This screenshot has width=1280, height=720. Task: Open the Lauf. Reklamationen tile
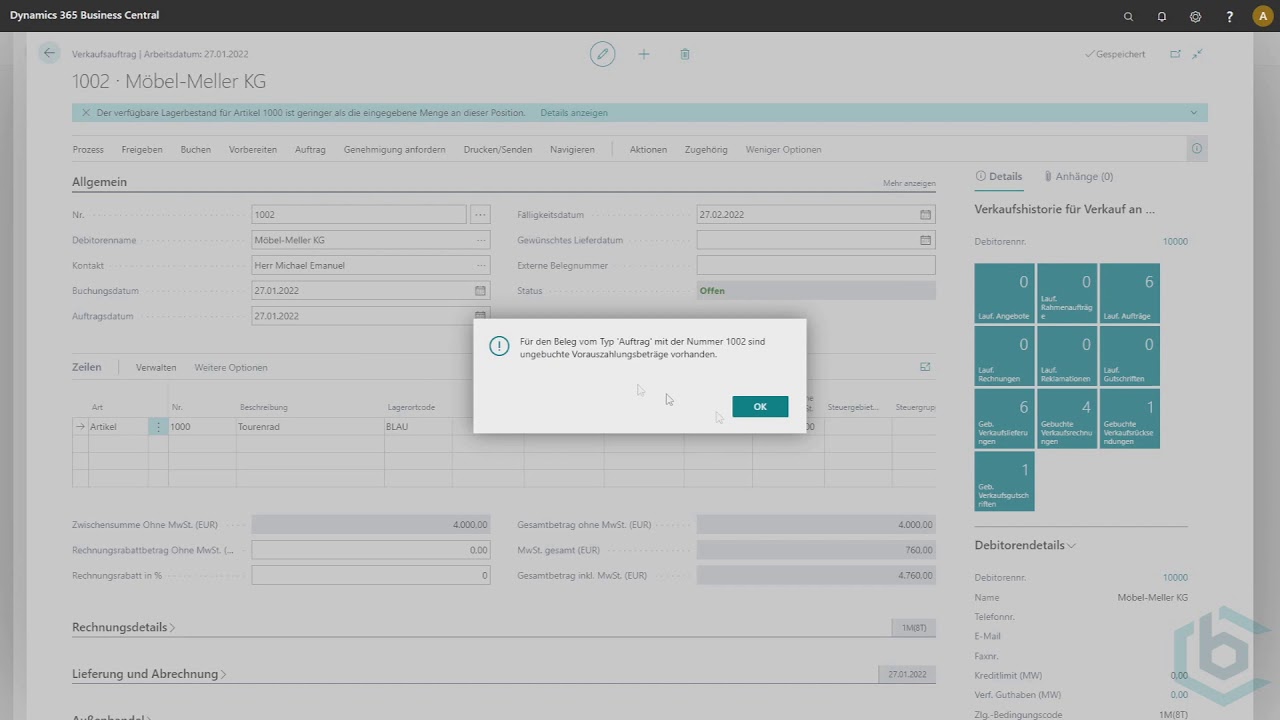(1067, 356)
